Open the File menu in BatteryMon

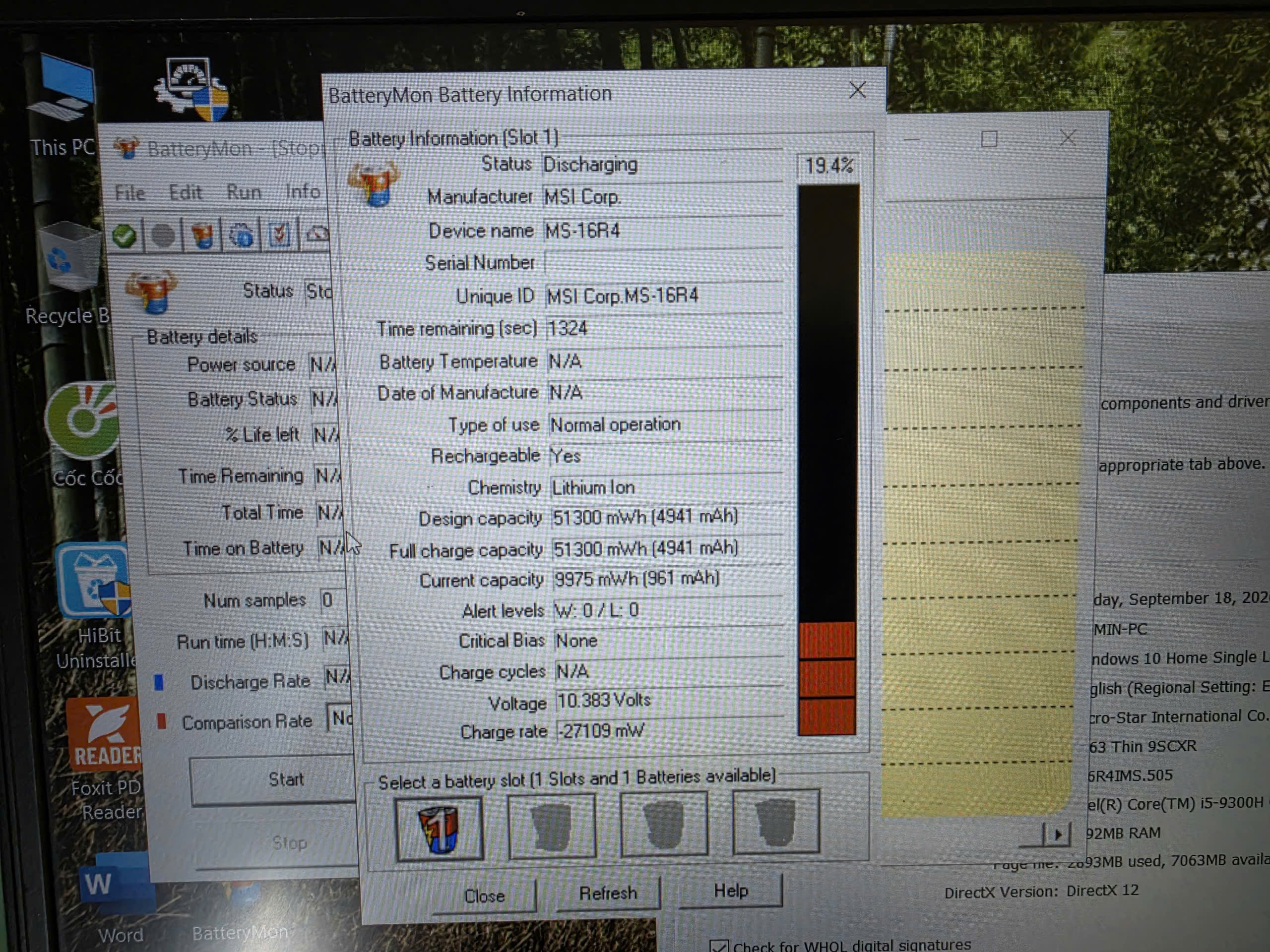coord(130,193)
